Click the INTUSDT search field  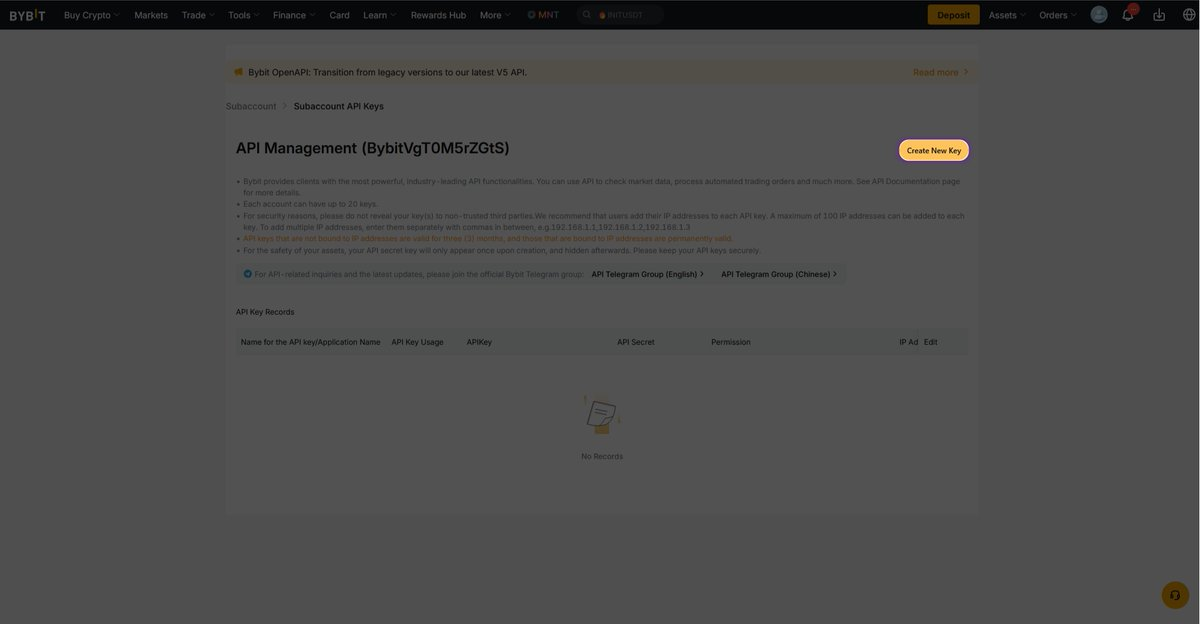[x=628, y=15]
